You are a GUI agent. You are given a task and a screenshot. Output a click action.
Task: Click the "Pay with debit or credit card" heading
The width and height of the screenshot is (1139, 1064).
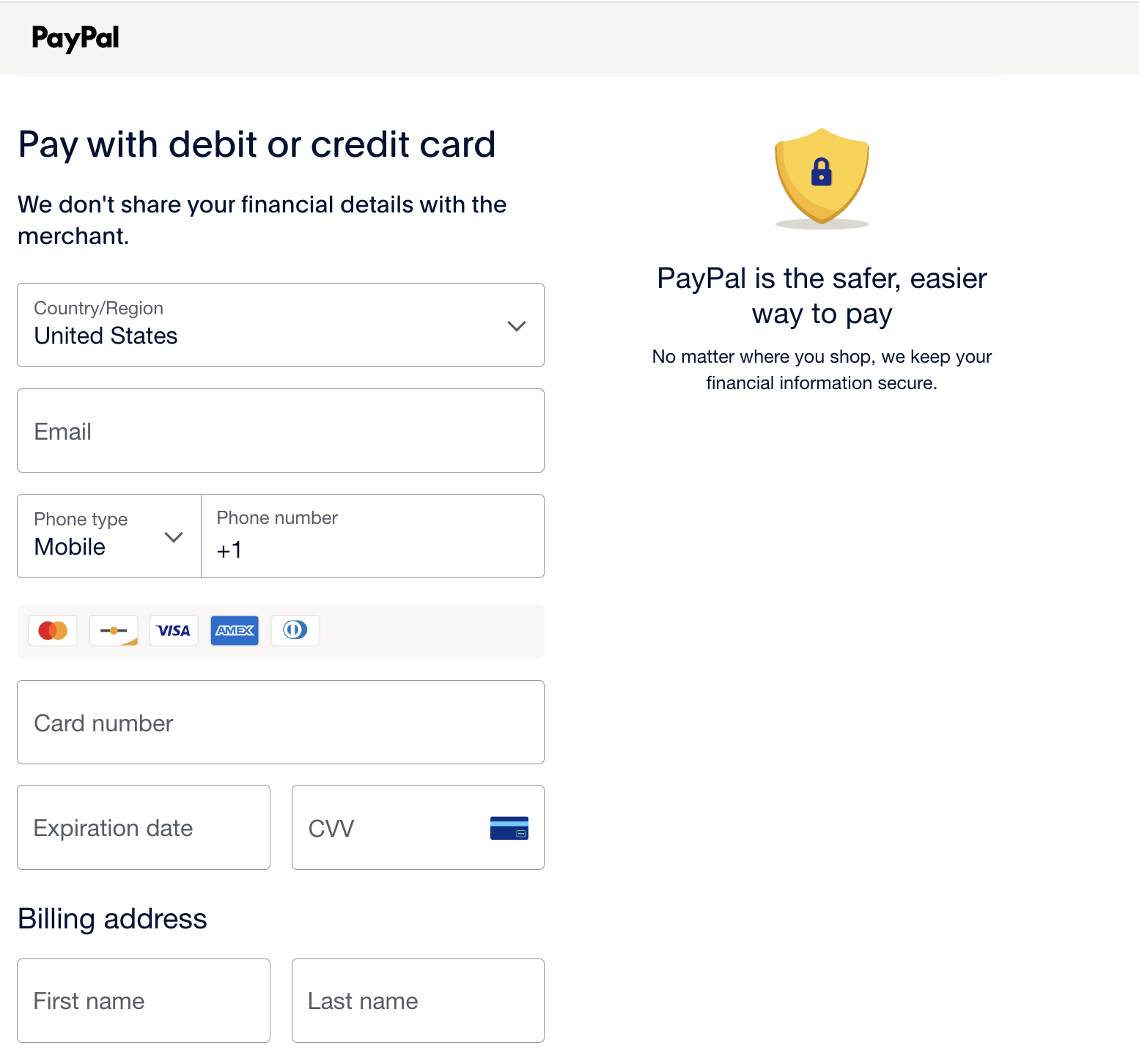257,144
